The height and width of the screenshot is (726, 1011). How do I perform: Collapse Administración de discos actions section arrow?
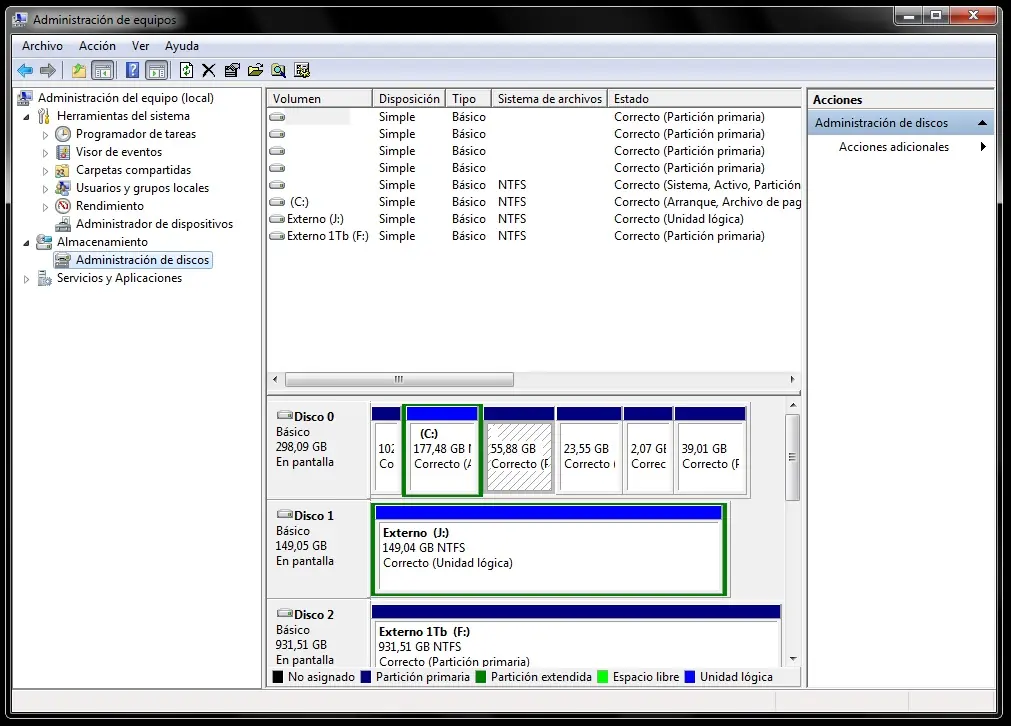tap(982, 123)
